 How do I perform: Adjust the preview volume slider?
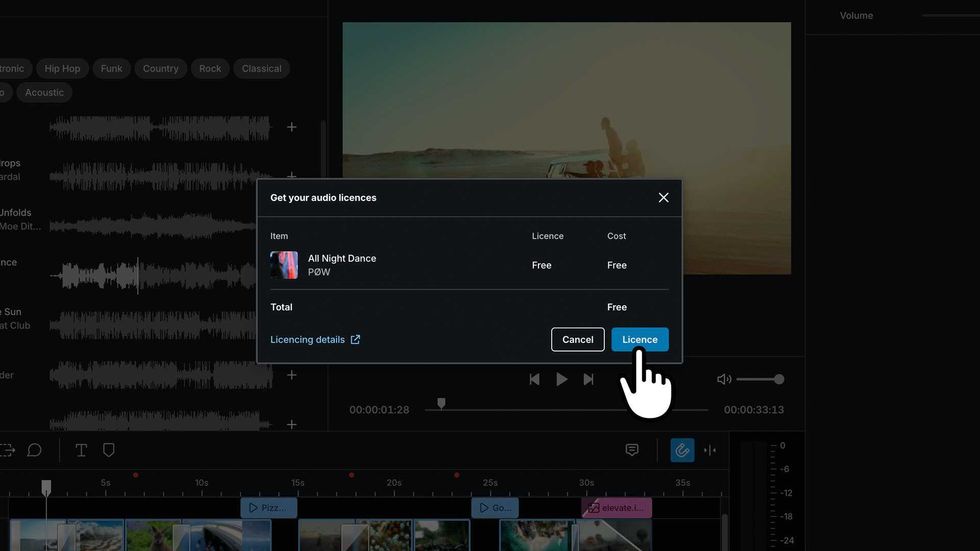coord(760,379)
